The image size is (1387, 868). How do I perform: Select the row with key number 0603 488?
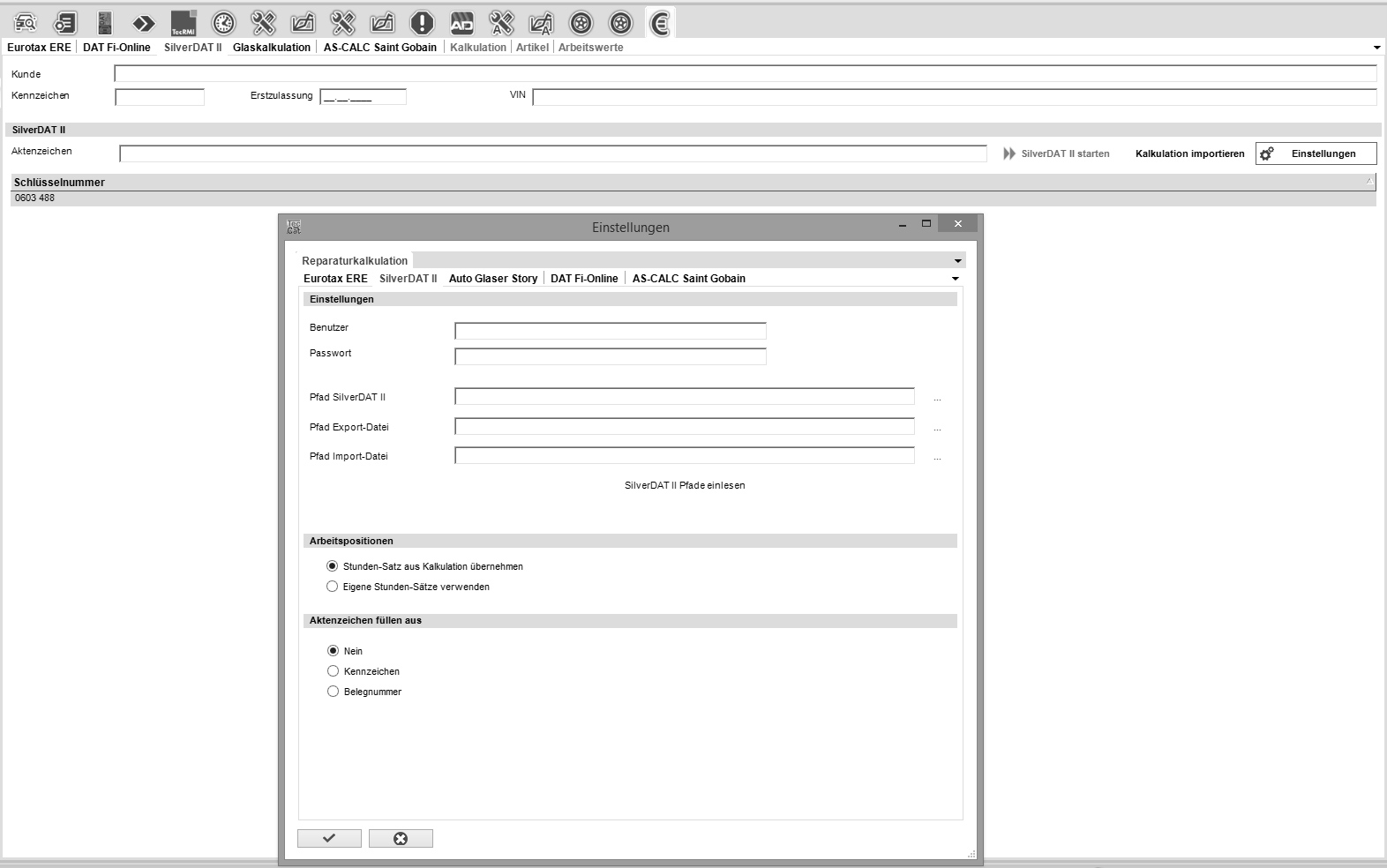[693, 198]
